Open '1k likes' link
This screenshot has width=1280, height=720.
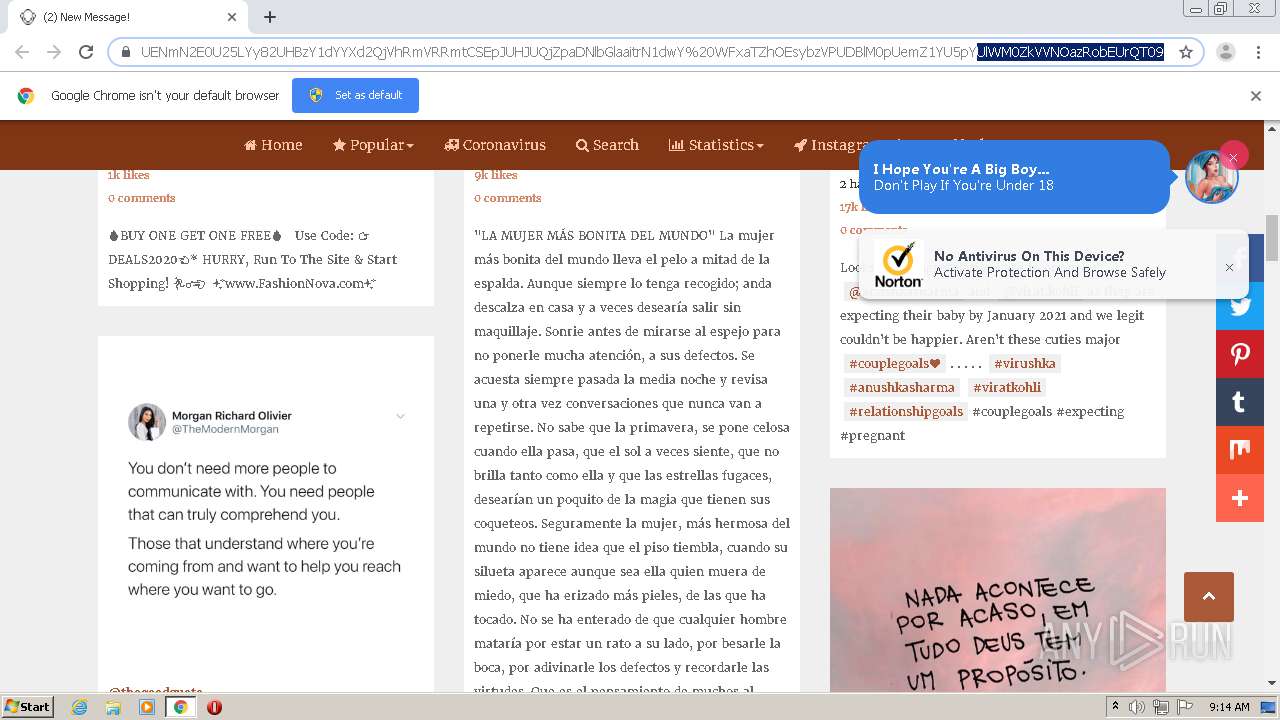[129, 175]
